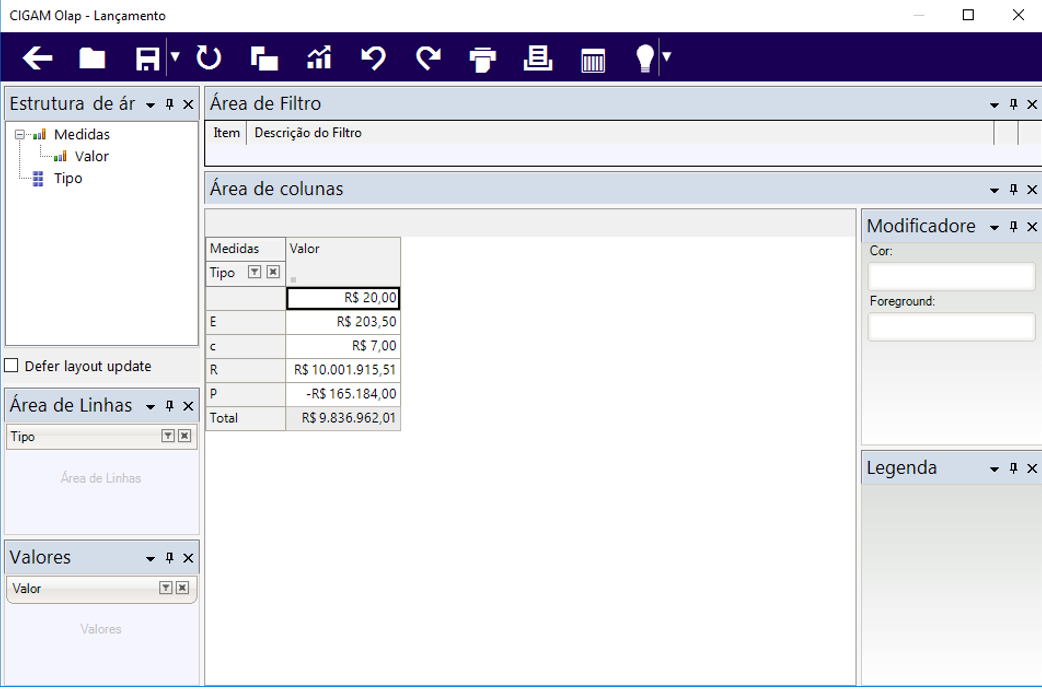The height and width of the screenshot is (689, 1042).
Task: Click the save floppy disk icon
Action: (x=148, y=58)
